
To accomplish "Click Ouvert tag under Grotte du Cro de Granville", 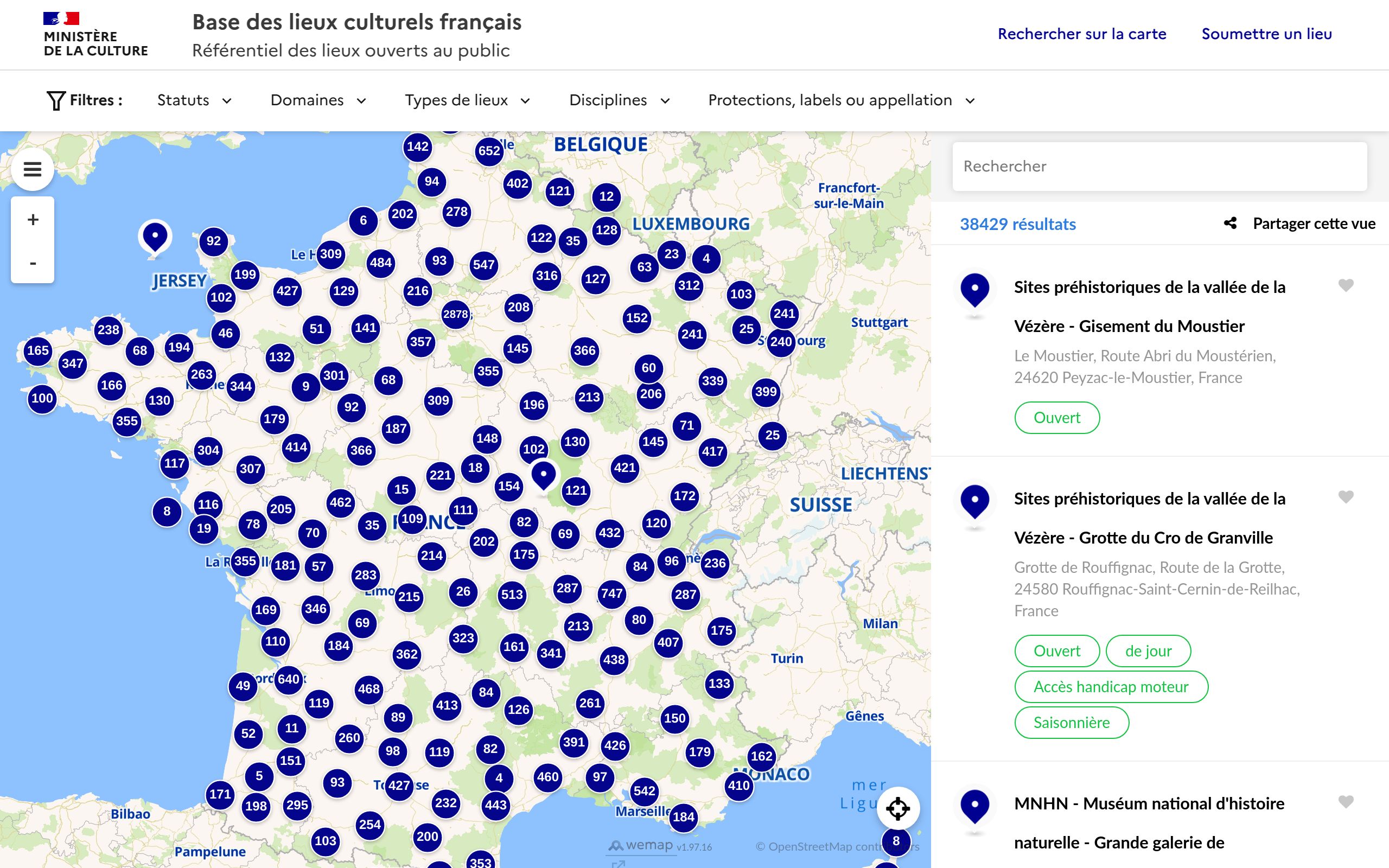I will coord(1057,651).
